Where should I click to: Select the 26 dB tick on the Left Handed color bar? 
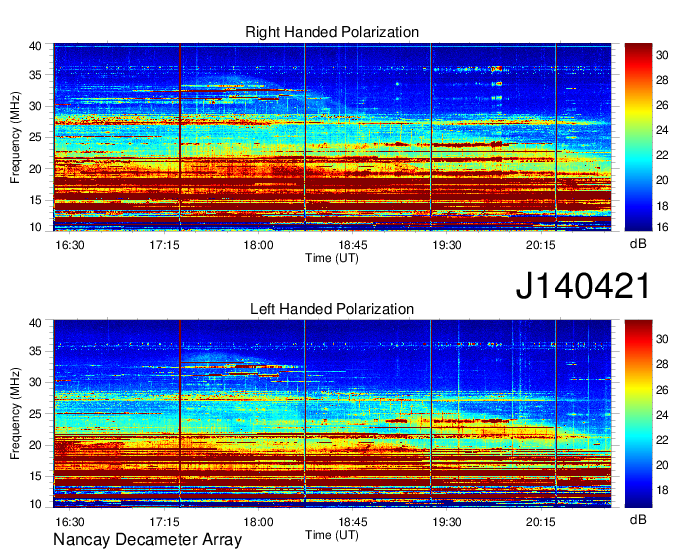(662, 390)
